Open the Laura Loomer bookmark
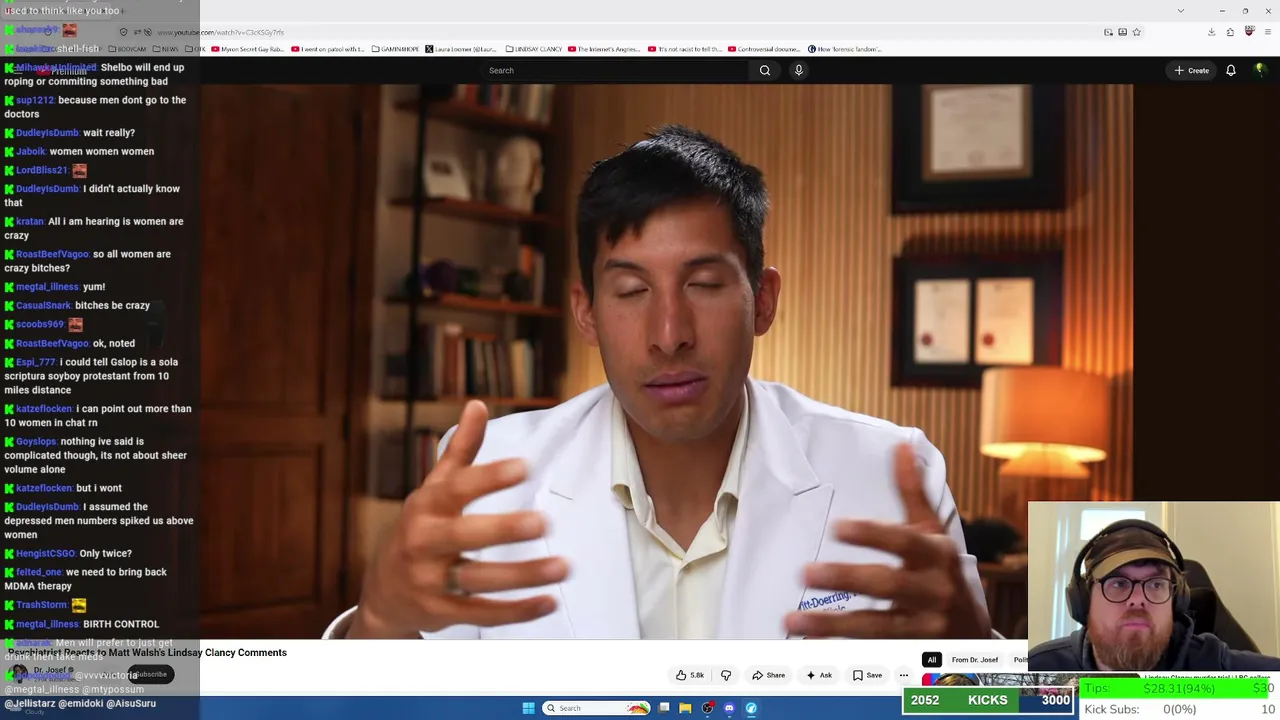This screenshot has height=720, width=1280. click(461, 49)
